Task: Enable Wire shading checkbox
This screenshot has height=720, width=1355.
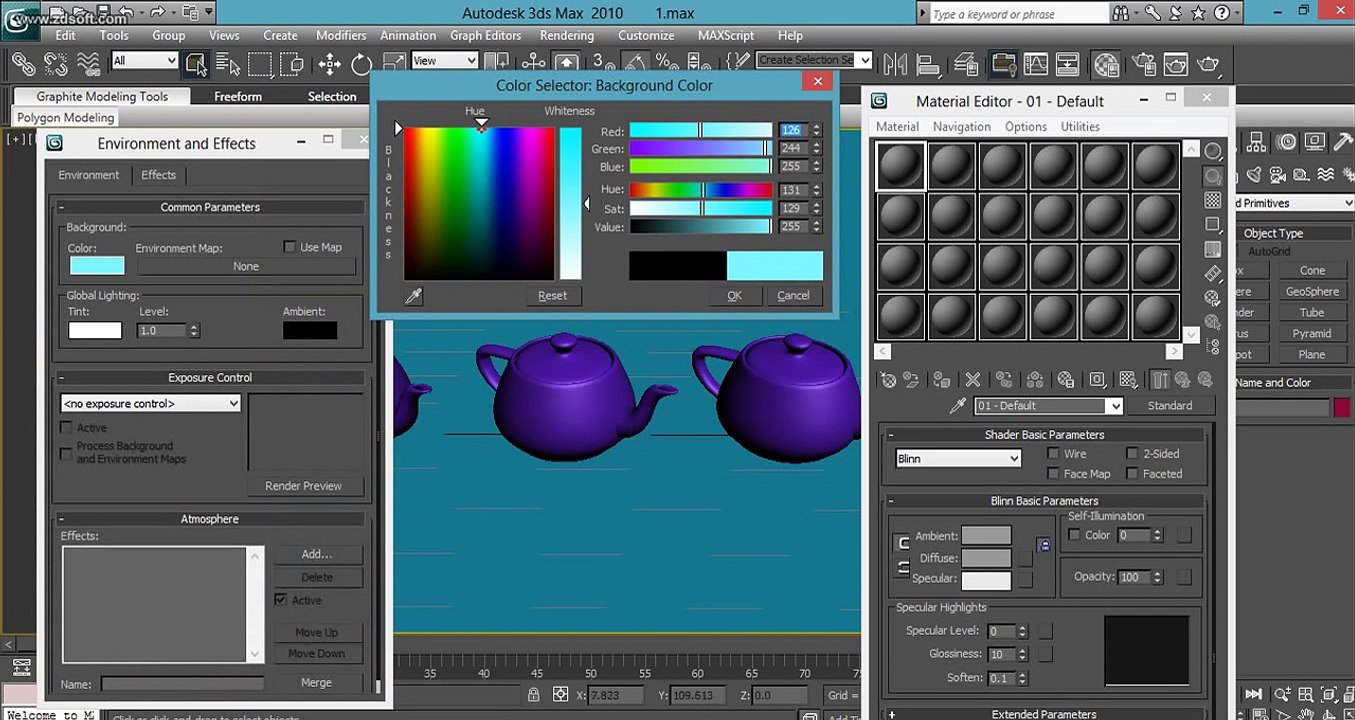Action: click(1053, 453)
